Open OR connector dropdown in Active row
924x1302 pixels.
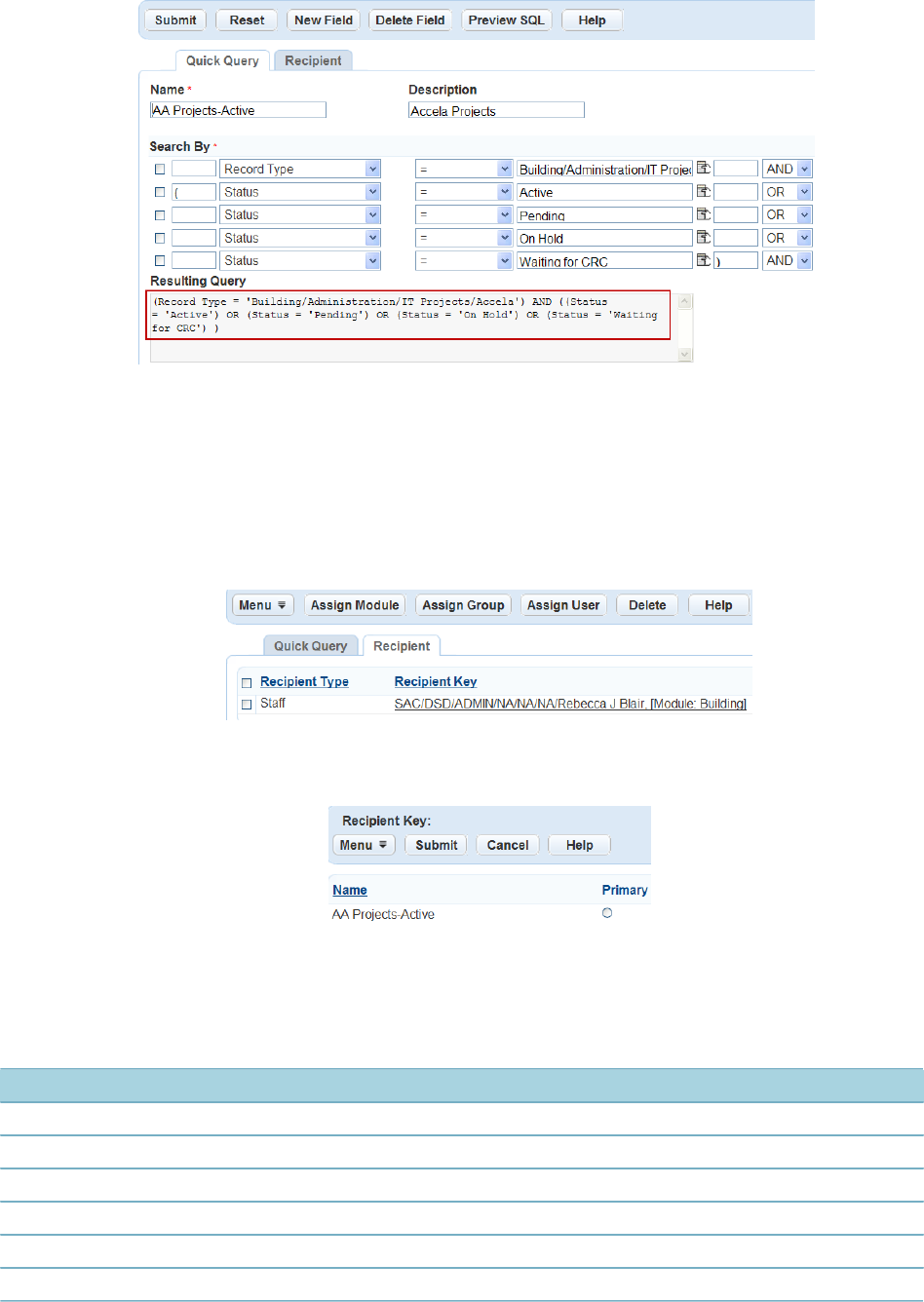click(804, 192)
